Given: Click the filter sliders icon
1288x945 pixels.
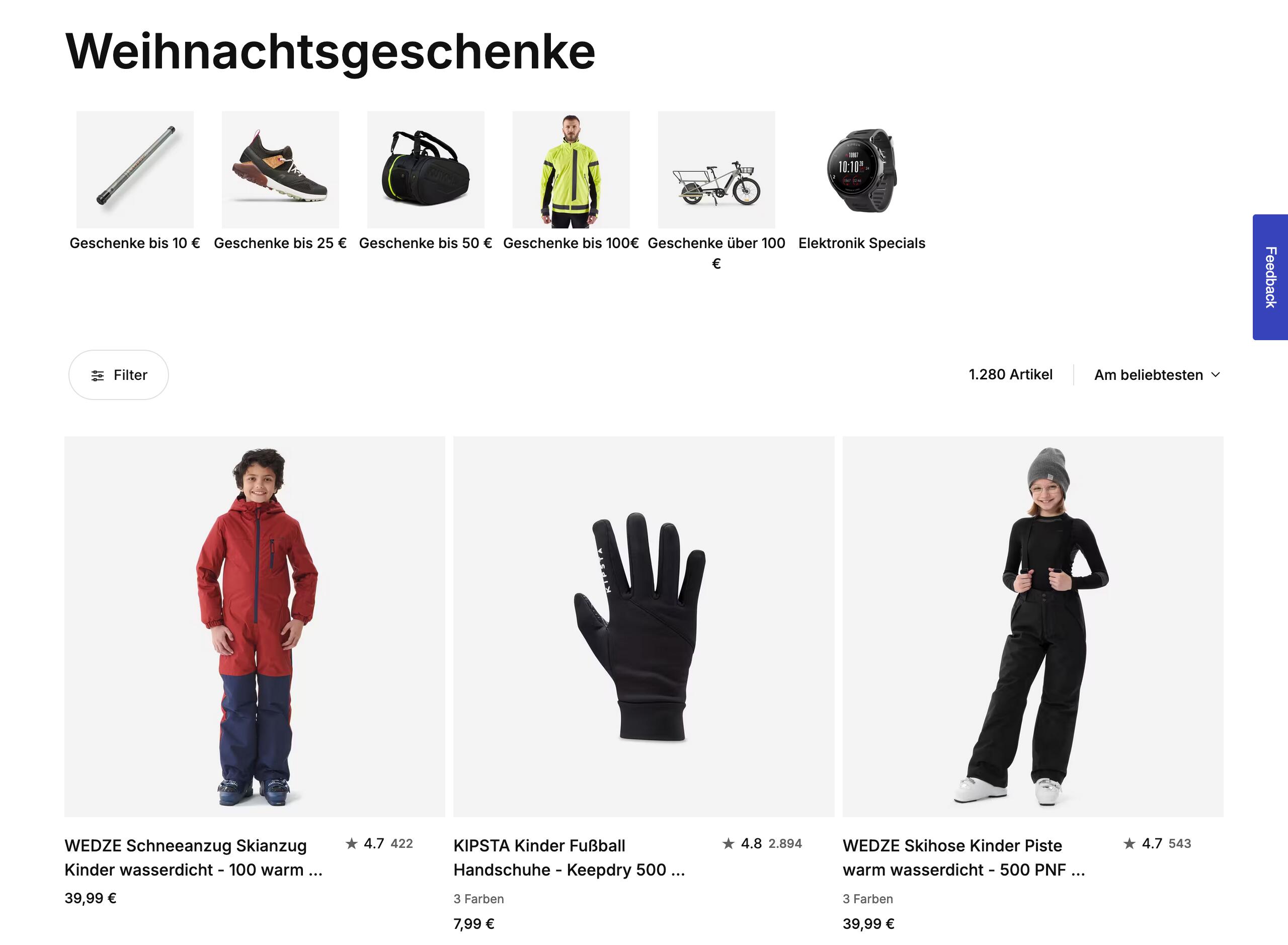Looking at the screenshot, I should click(98, 375).
